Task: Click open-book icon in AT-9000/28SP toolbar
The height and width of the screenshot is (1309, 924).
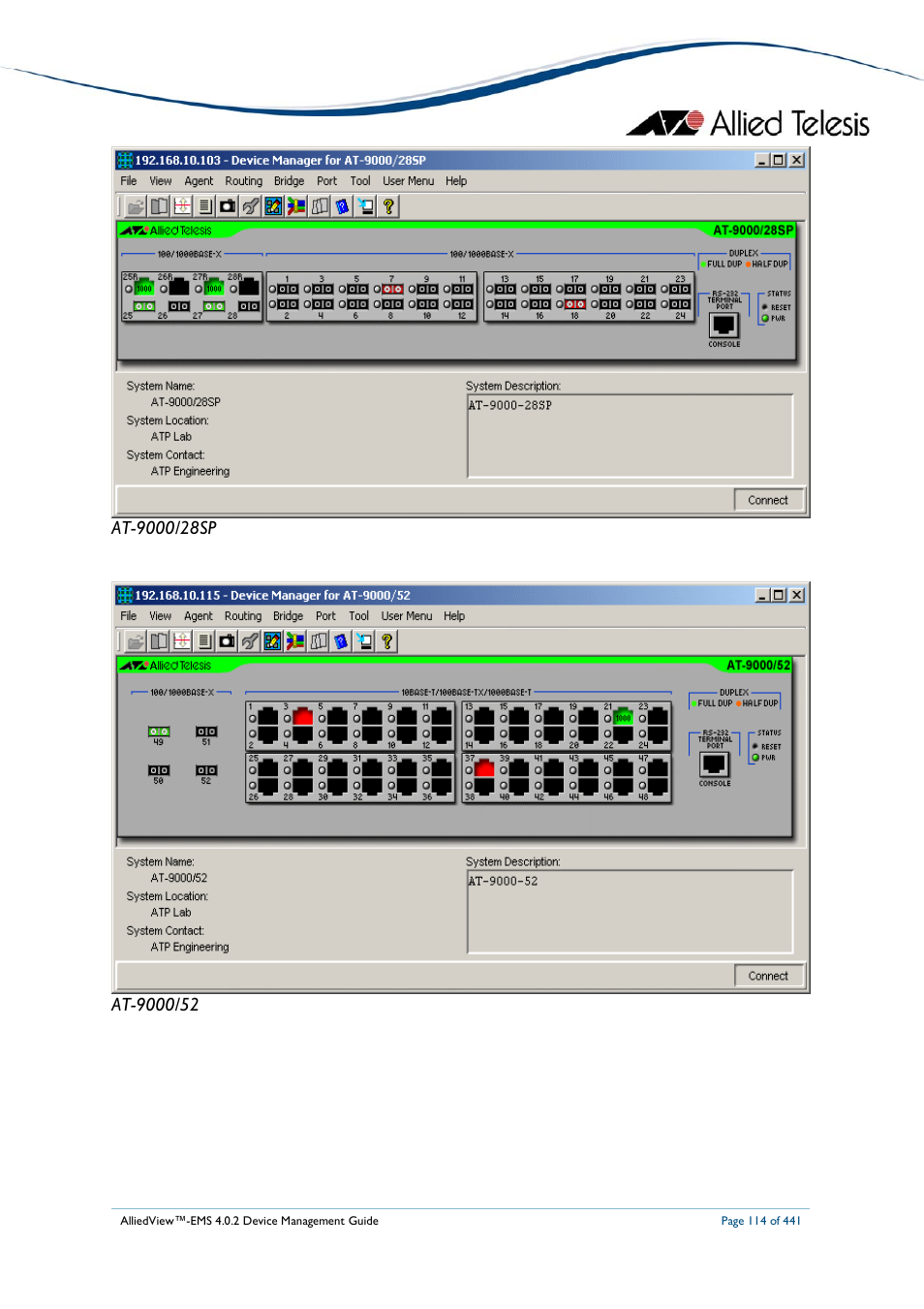Action: [x=159, y=206]
